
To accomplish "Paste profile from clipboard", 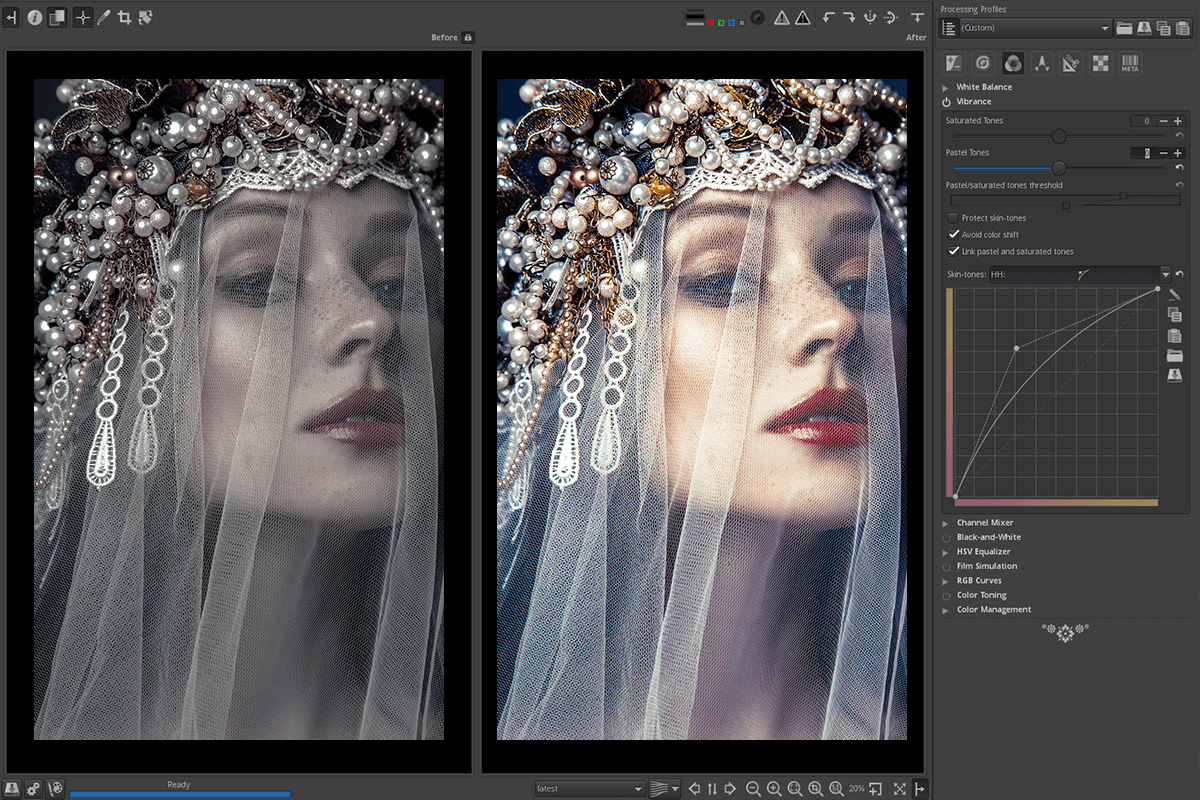I will point(1182,28).
